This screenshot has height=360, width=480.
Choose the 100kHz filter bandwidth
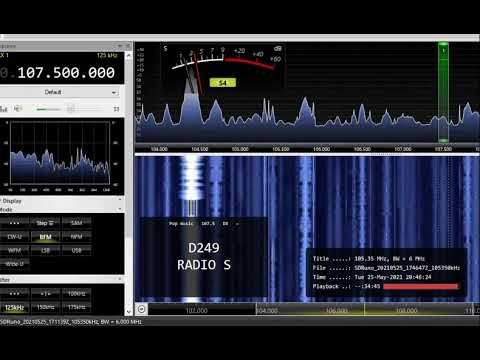pos(76,294)
